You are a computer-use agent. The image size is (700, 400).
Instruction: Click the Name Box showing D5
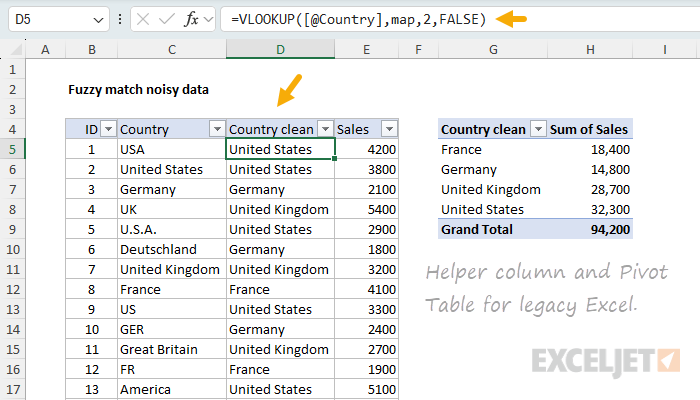tap(58, 19)
